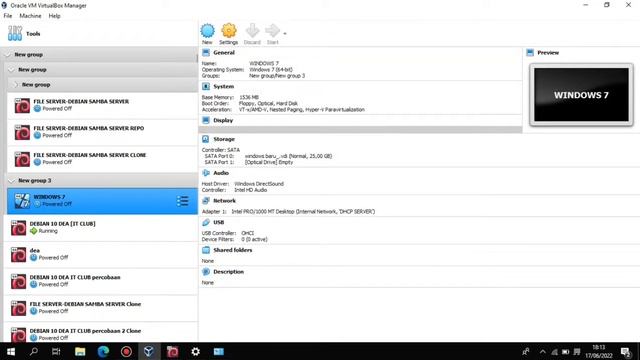Select FILE SERVER-DEBIAN SAMBA SERVER machine
640x360 pixels.
coord(102,105)
